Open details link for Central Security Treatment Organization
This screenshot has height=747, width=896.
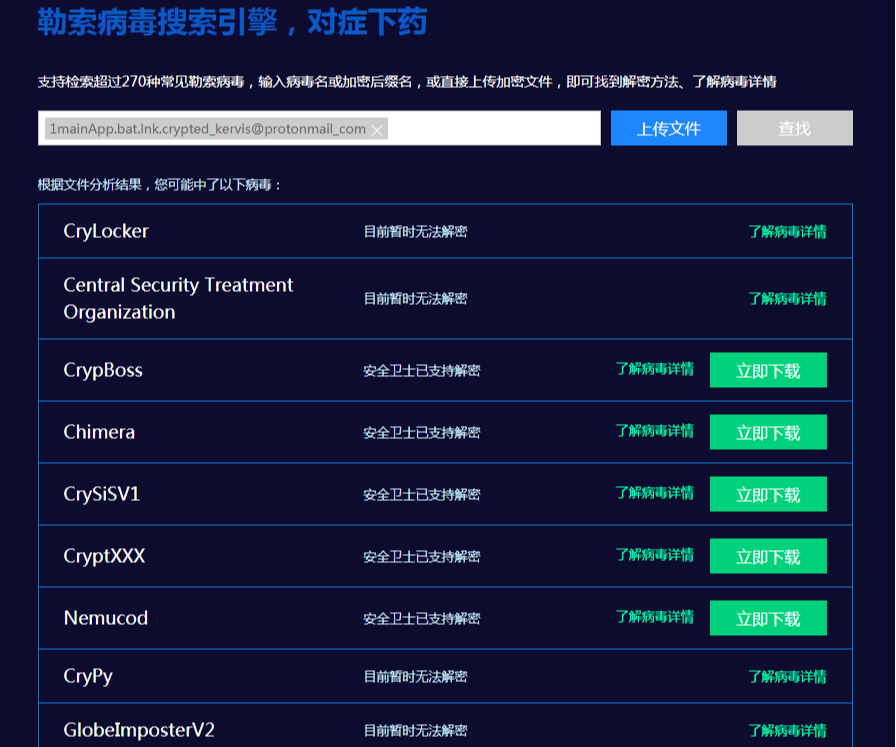(x=787, y=299)
